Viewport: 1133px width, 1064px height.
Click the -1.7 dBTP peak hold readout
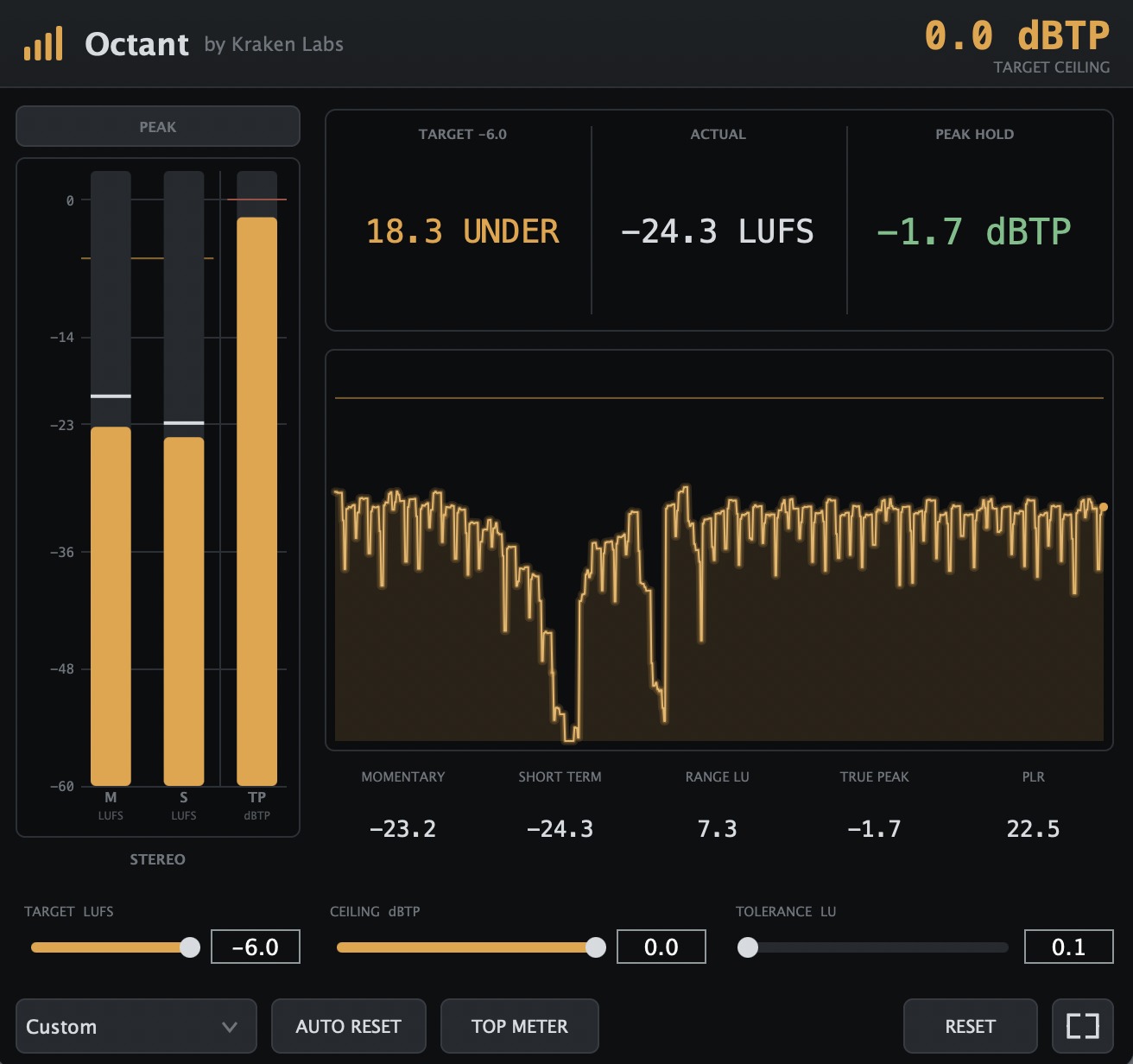coord(974,231)
